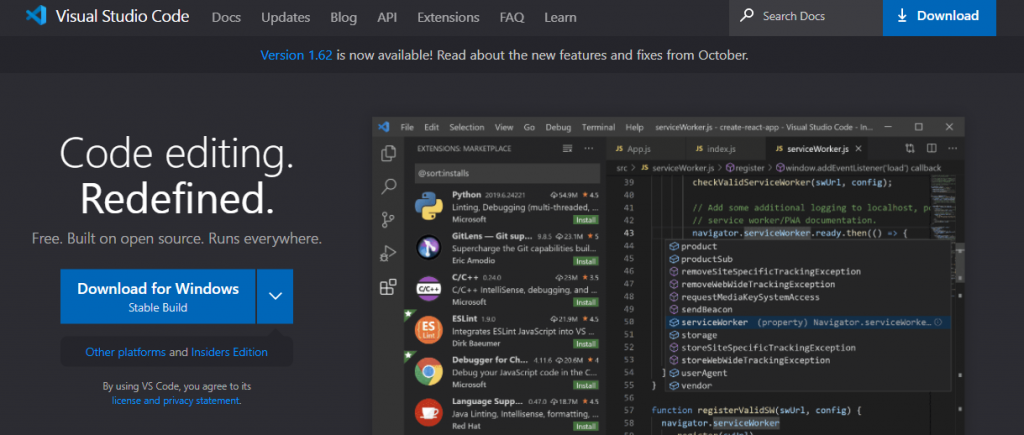Open the Extensions icon in activity bar
Image resolution: width=1024 pixels, height=435 pixels.
(x=389, y=287)
